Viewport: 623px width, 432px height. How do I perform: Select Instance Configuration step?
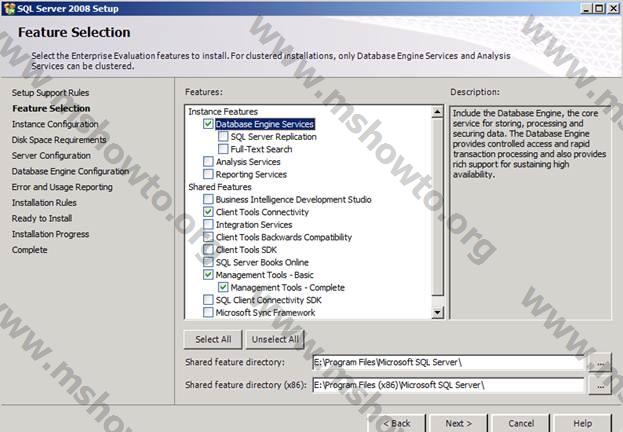click(55, 124)
